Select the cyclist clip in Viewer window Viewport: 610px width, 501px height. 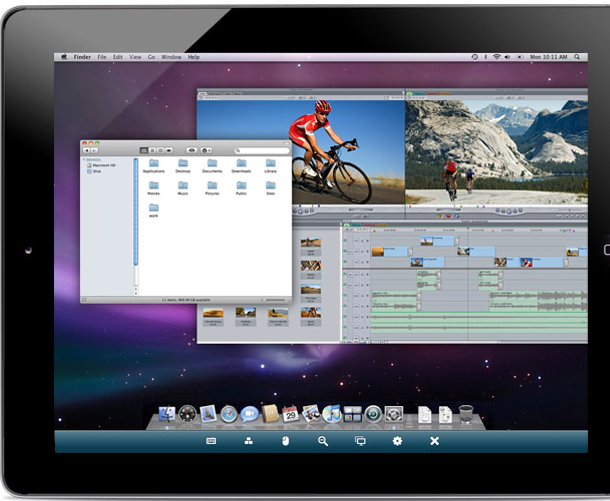[301, 152]
